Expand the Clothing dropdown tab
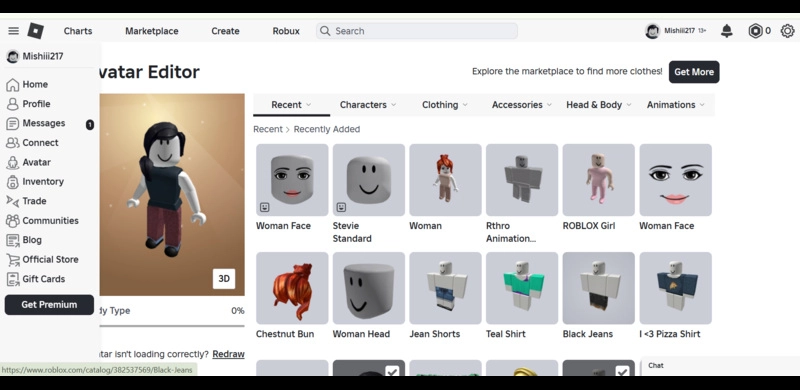 coord(444,105)
